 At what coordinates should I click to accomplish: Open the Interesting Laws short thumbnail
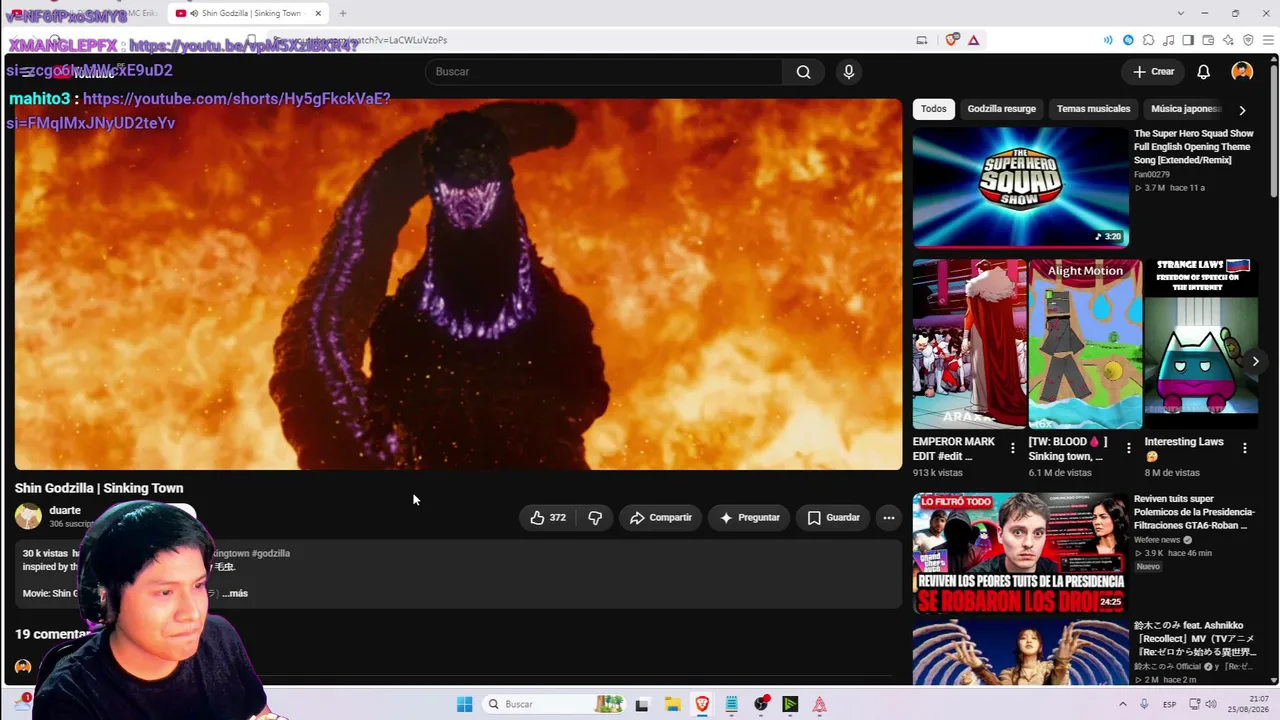(1201, 344)
